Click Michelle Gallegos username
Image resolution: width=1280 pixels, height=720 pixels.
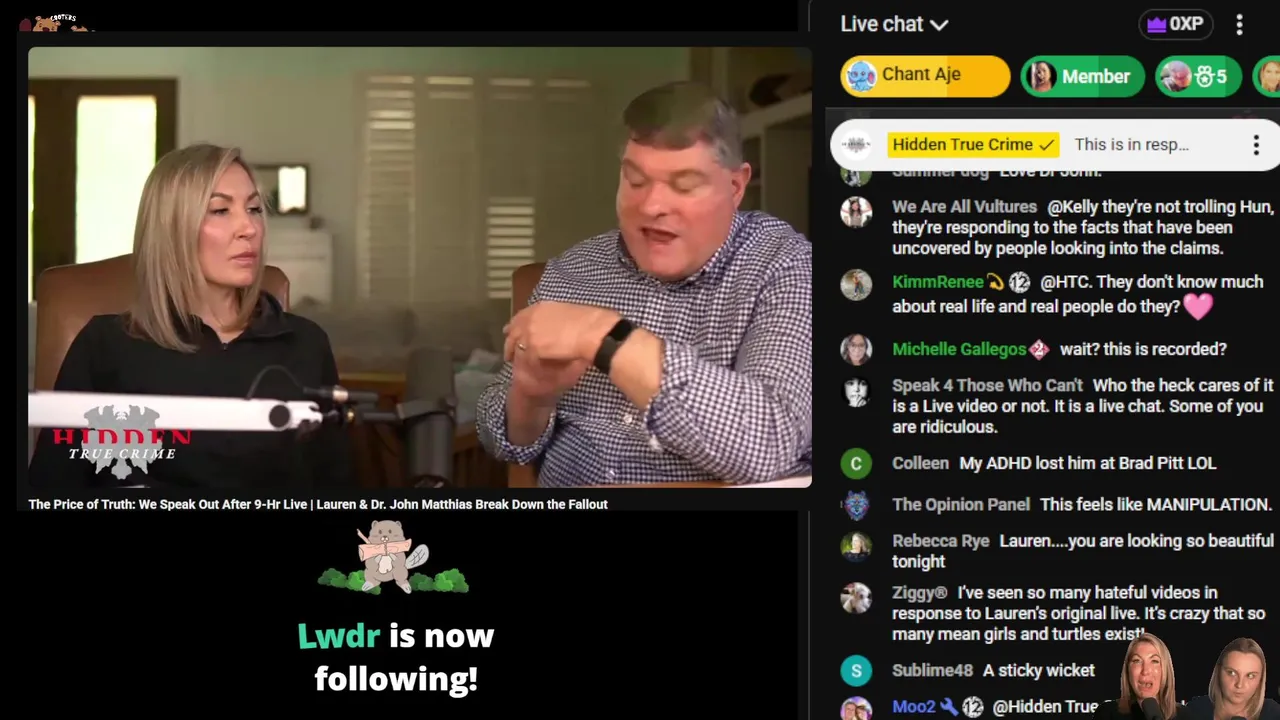click(959, 349)
